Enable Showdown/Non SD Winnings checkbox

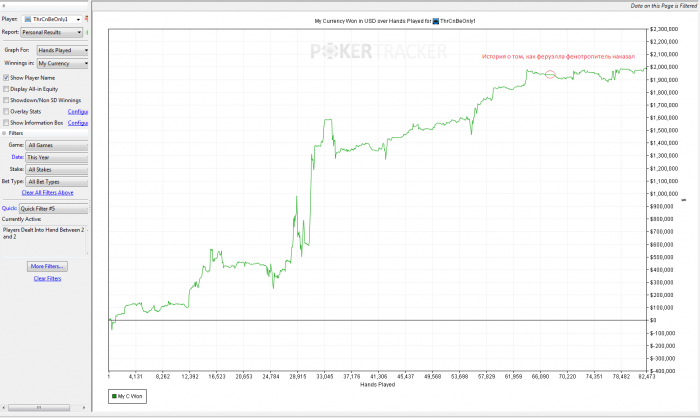click(6, 100)
